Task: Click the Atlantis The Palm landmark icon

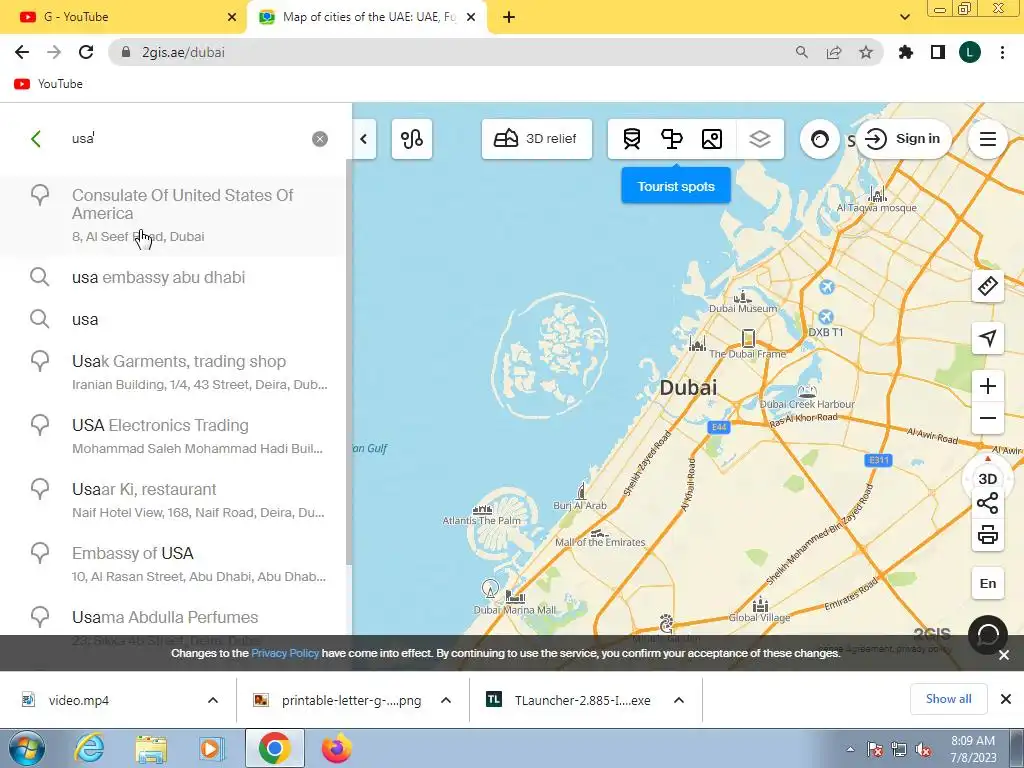Action: click(482, 509)
